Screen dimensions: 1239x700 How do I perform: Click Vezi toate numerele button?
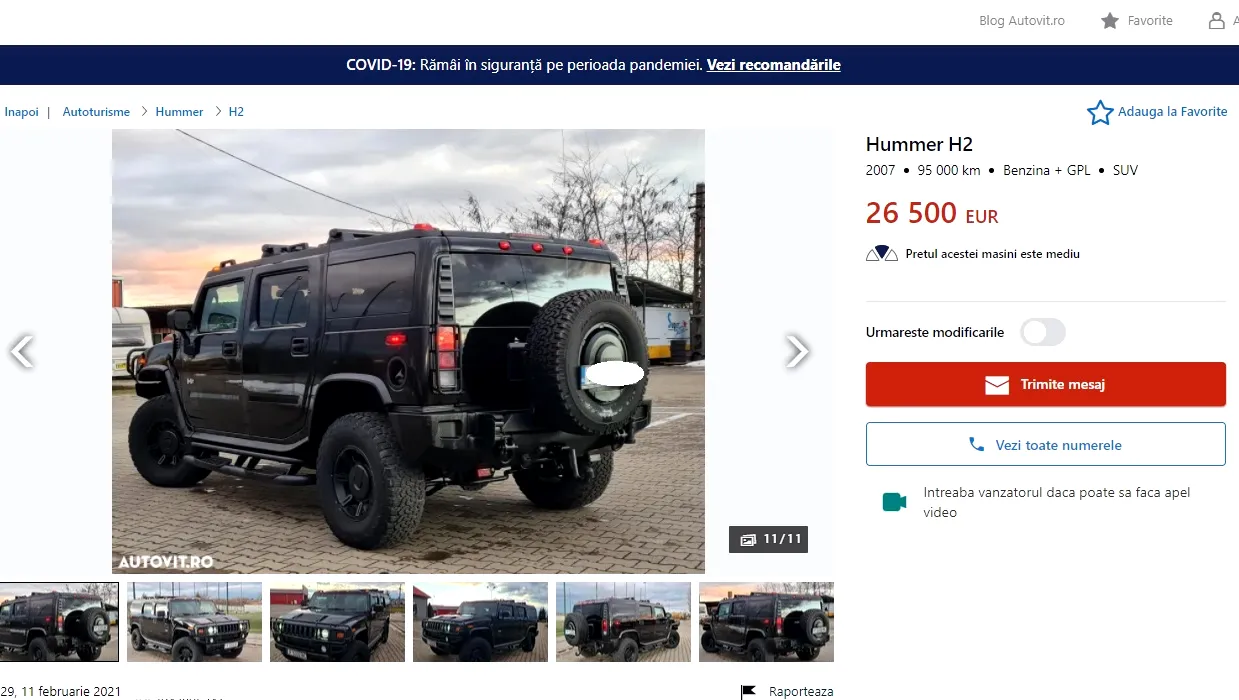[1045, 444]
